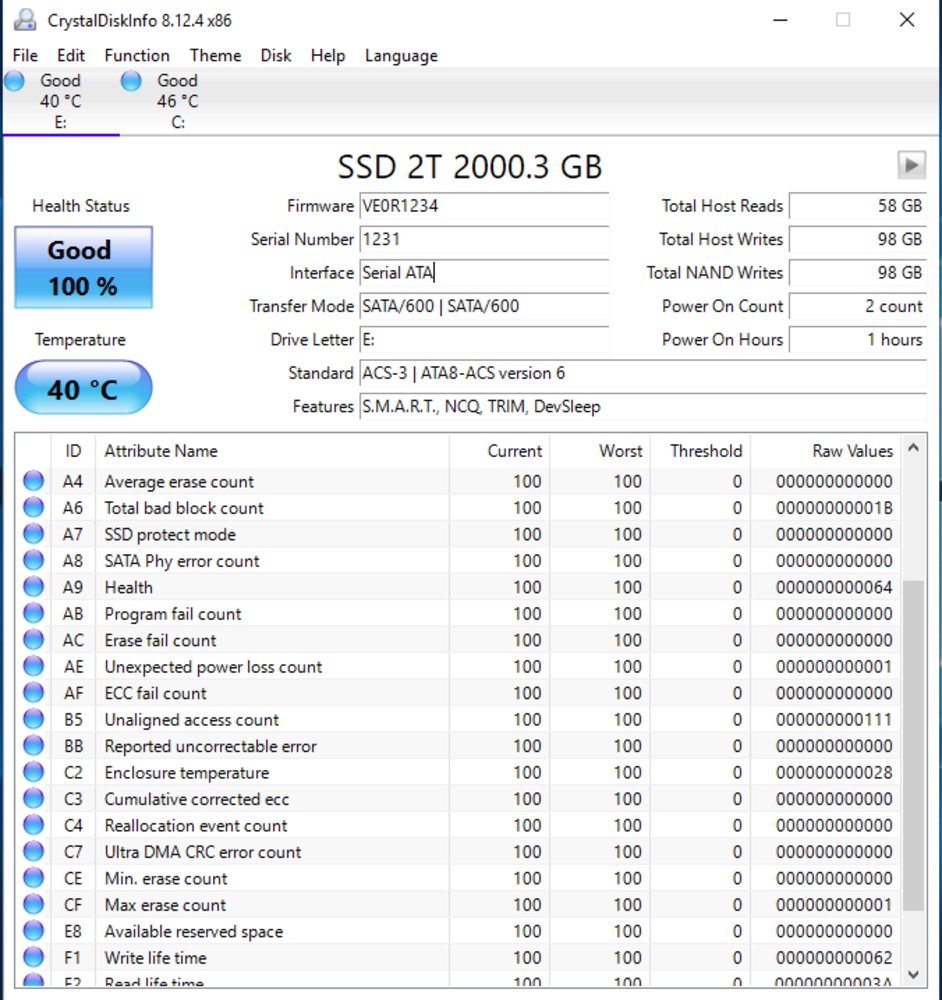Click the 40 °C temperature button

[84, 388]
